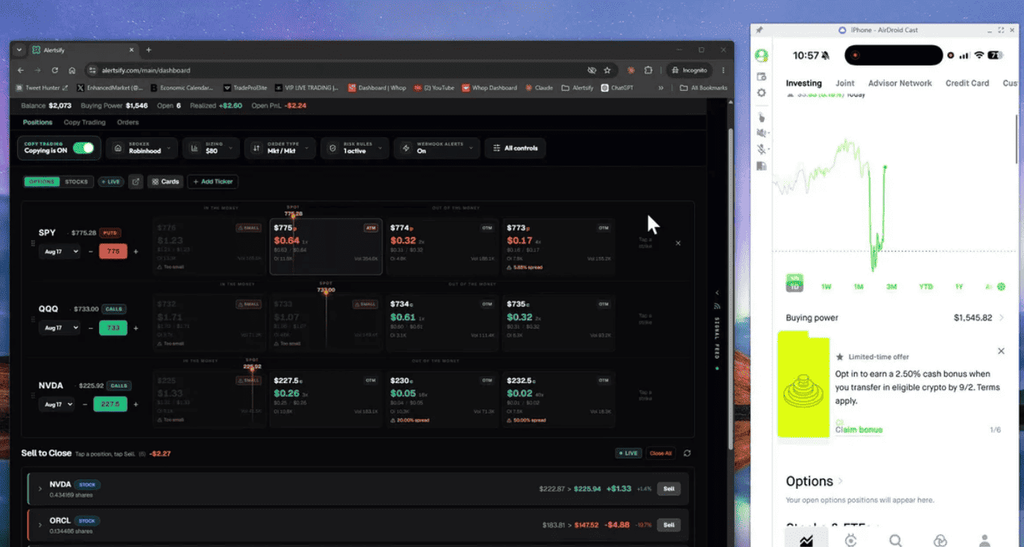Open the Webhook Alerts dropdown
This screenshot has width=1024, height=547.
[x=437, y=148]
